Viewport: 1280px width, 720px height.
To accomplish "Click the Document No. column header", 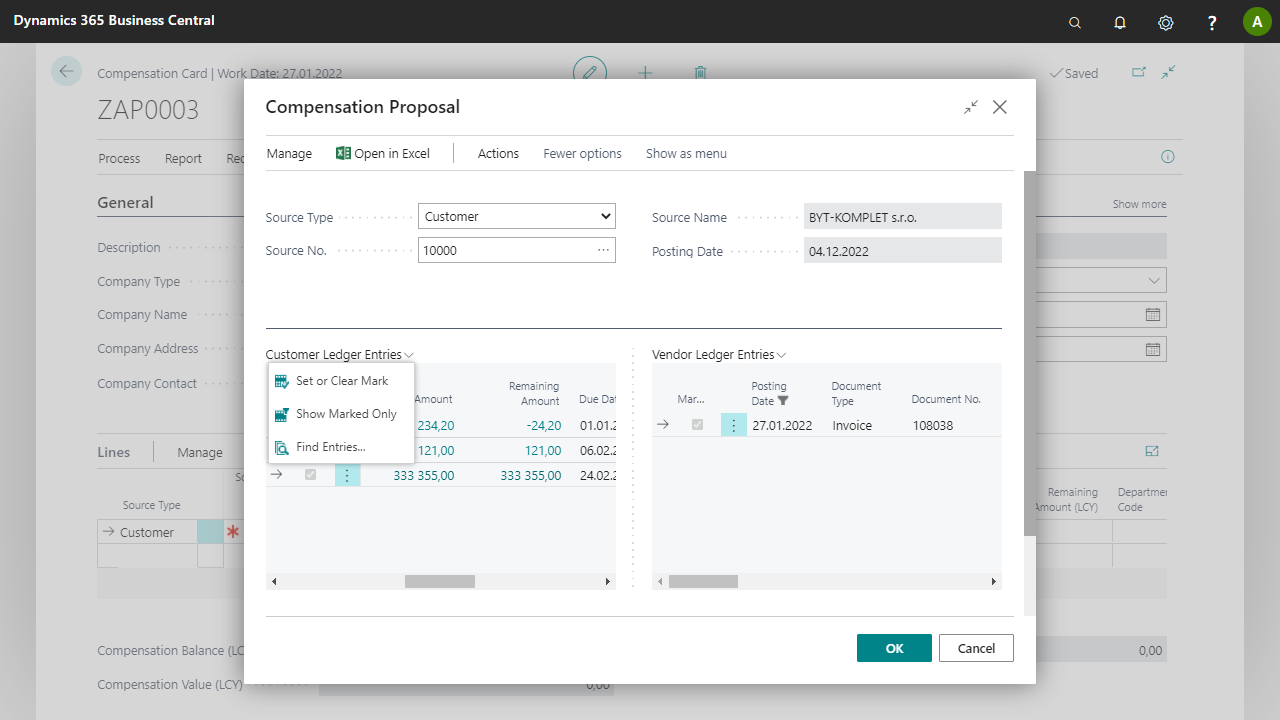I will click(946, 399).
